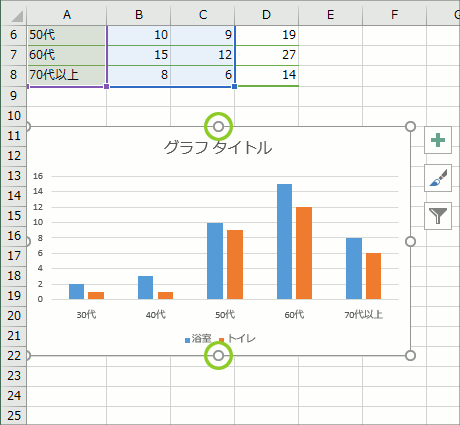This screenshot has width=460, height=425.
Task: Open the Chart Styles paintbrush button
Action: 438,178
